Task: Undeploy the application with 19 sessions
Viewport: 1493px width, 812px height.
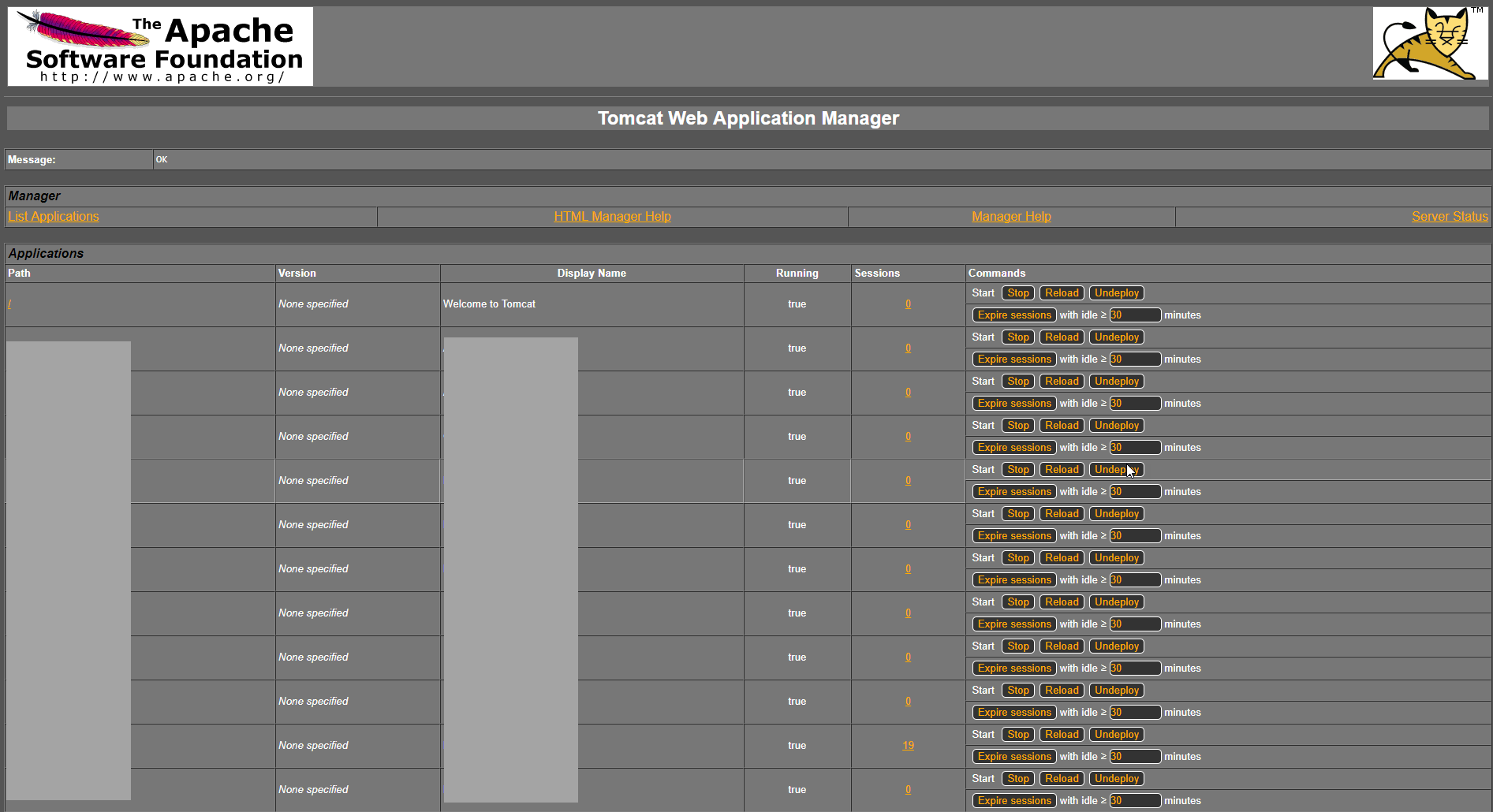Action: 1116,734
